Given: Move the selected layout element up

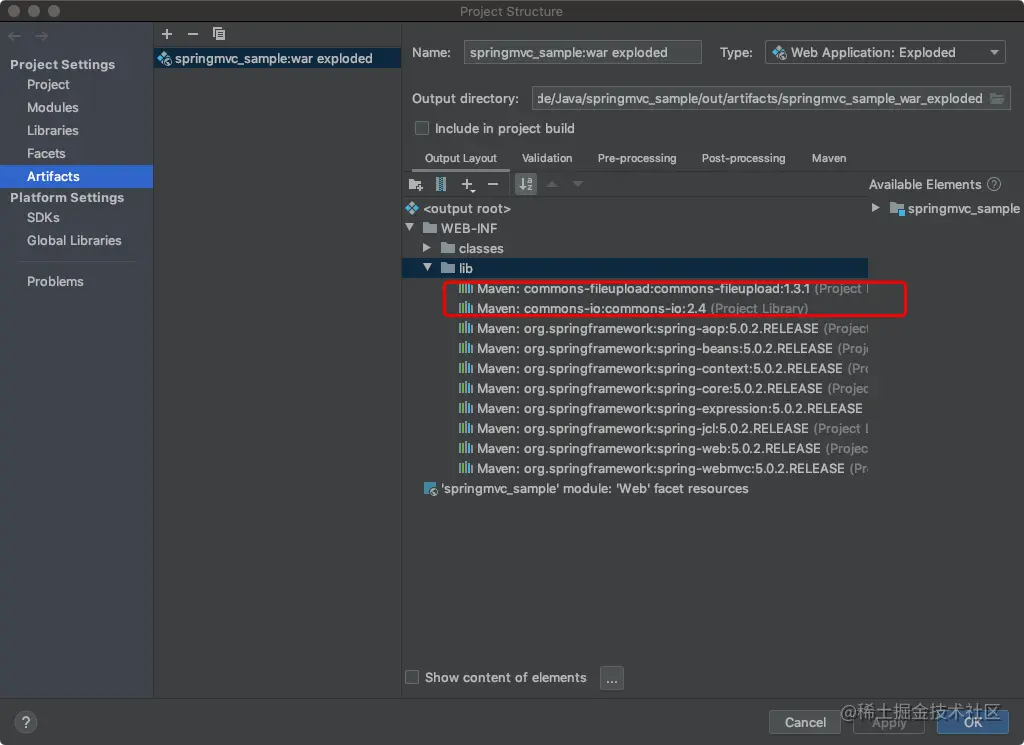Looking at the screenshot, I should point(552,184).
